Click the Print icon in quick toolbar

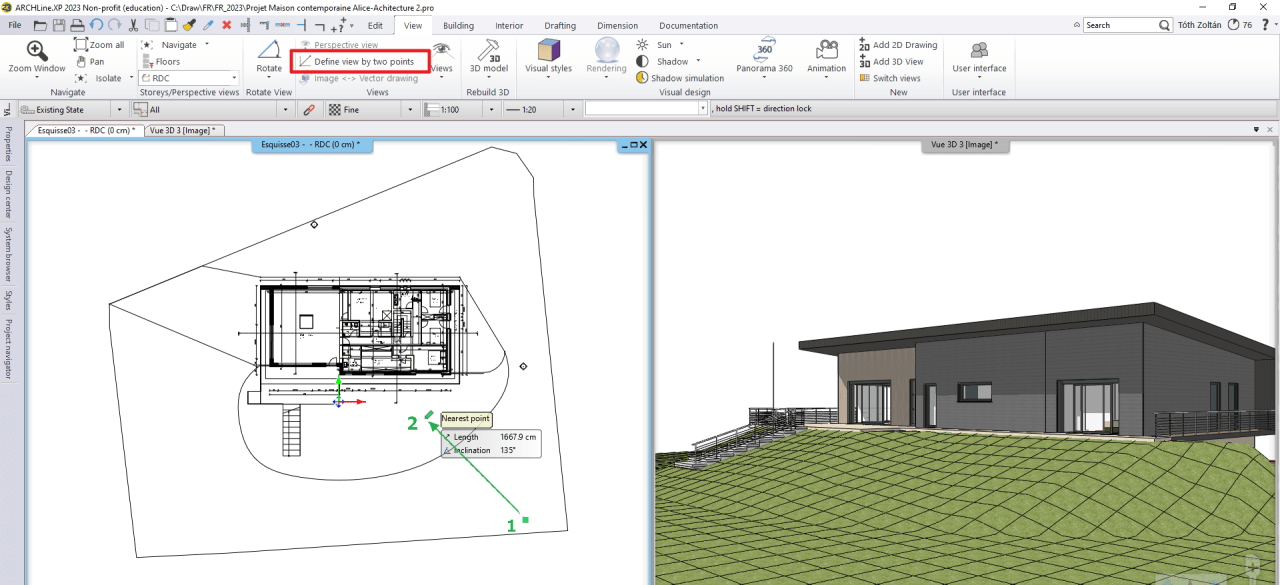coord(77,25)
